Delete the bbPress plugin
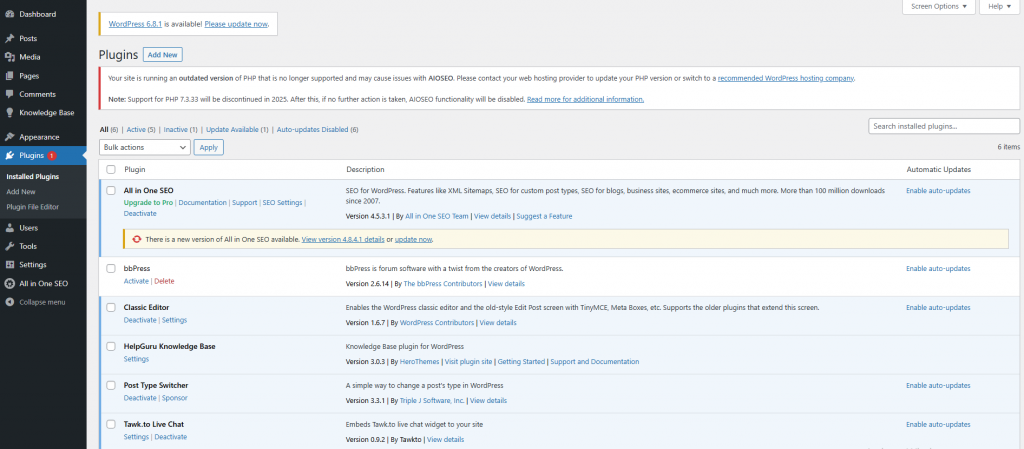Image resolution: width=1024 pixels, height=449 pixels. 165,281
